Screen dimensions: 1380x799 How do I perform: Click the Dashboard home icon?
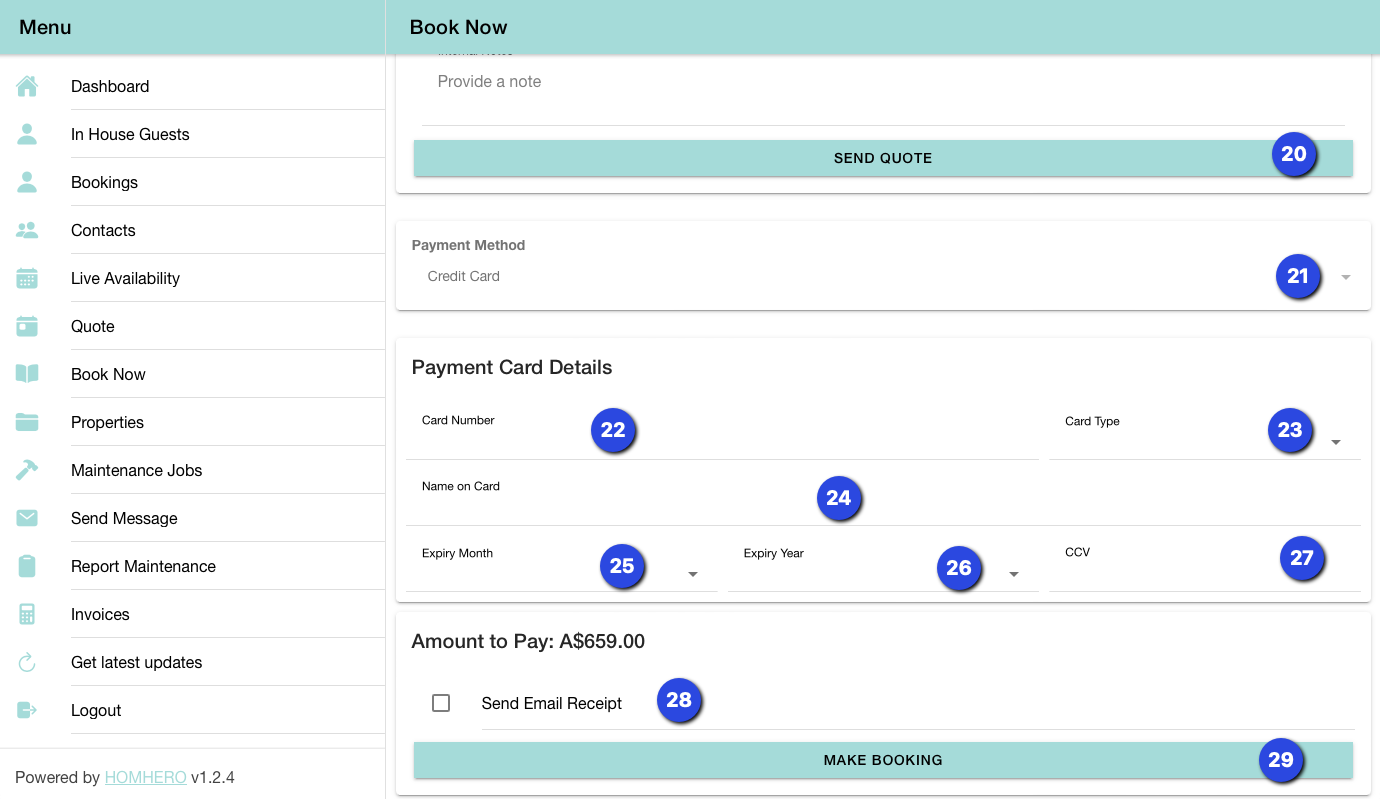point(27,86)
